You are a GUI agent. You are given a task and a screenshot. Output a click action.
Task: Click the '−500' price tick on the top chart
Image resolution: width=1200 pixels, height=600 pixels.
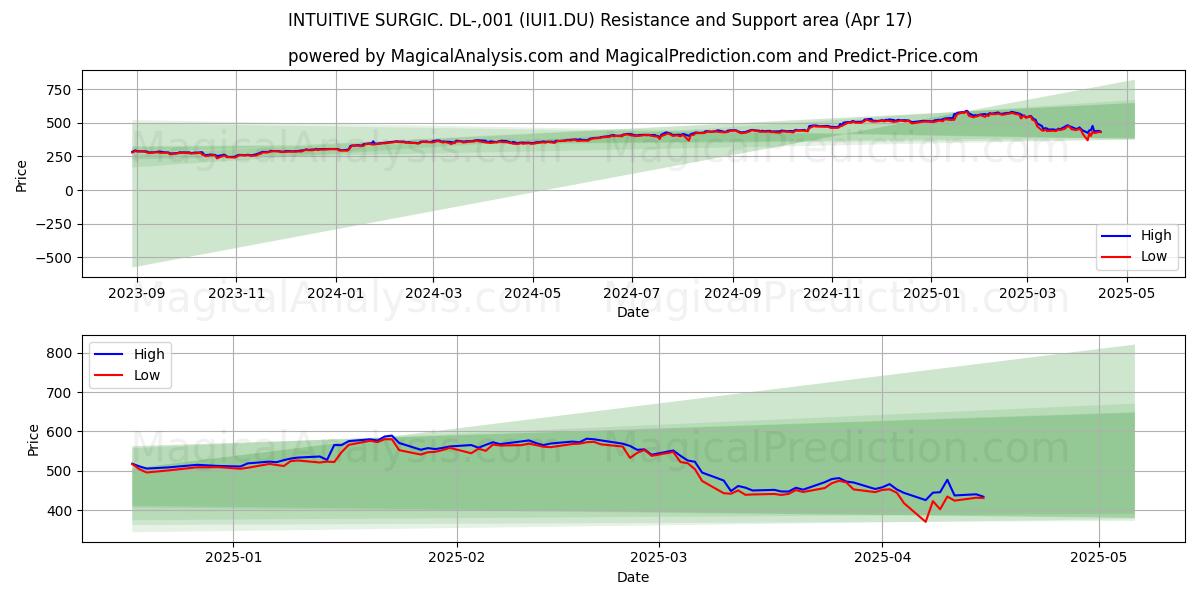tap(53, 258)
